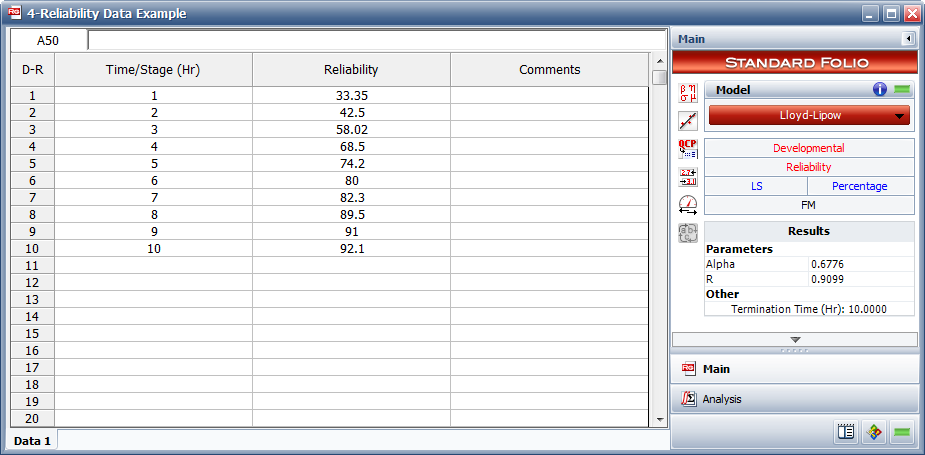The image size is (925, 455).
Task: Click the green bar icon beside Model
Action: [902, 89]
